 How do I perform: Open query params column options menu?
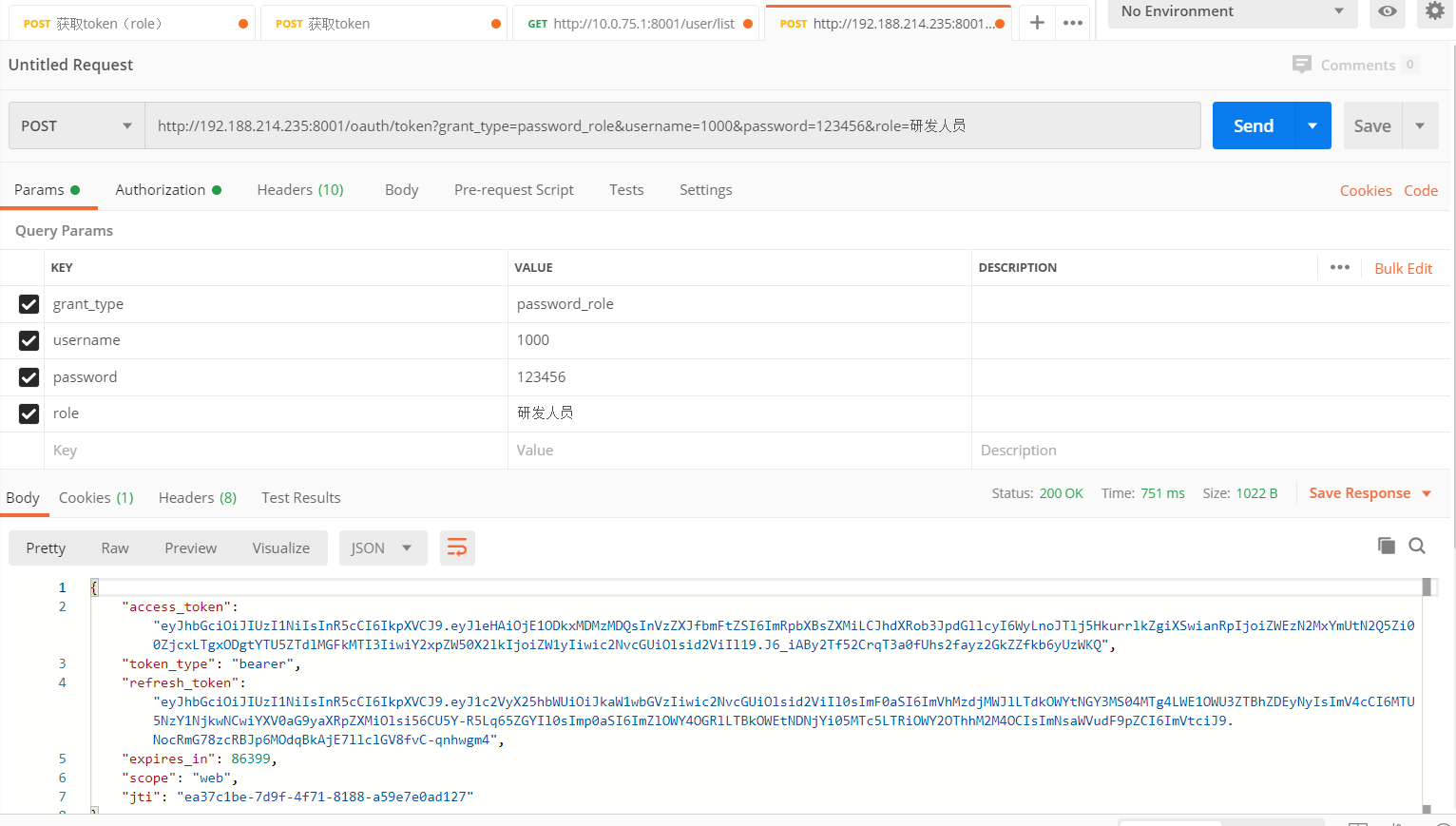[x=1340, y=267]
